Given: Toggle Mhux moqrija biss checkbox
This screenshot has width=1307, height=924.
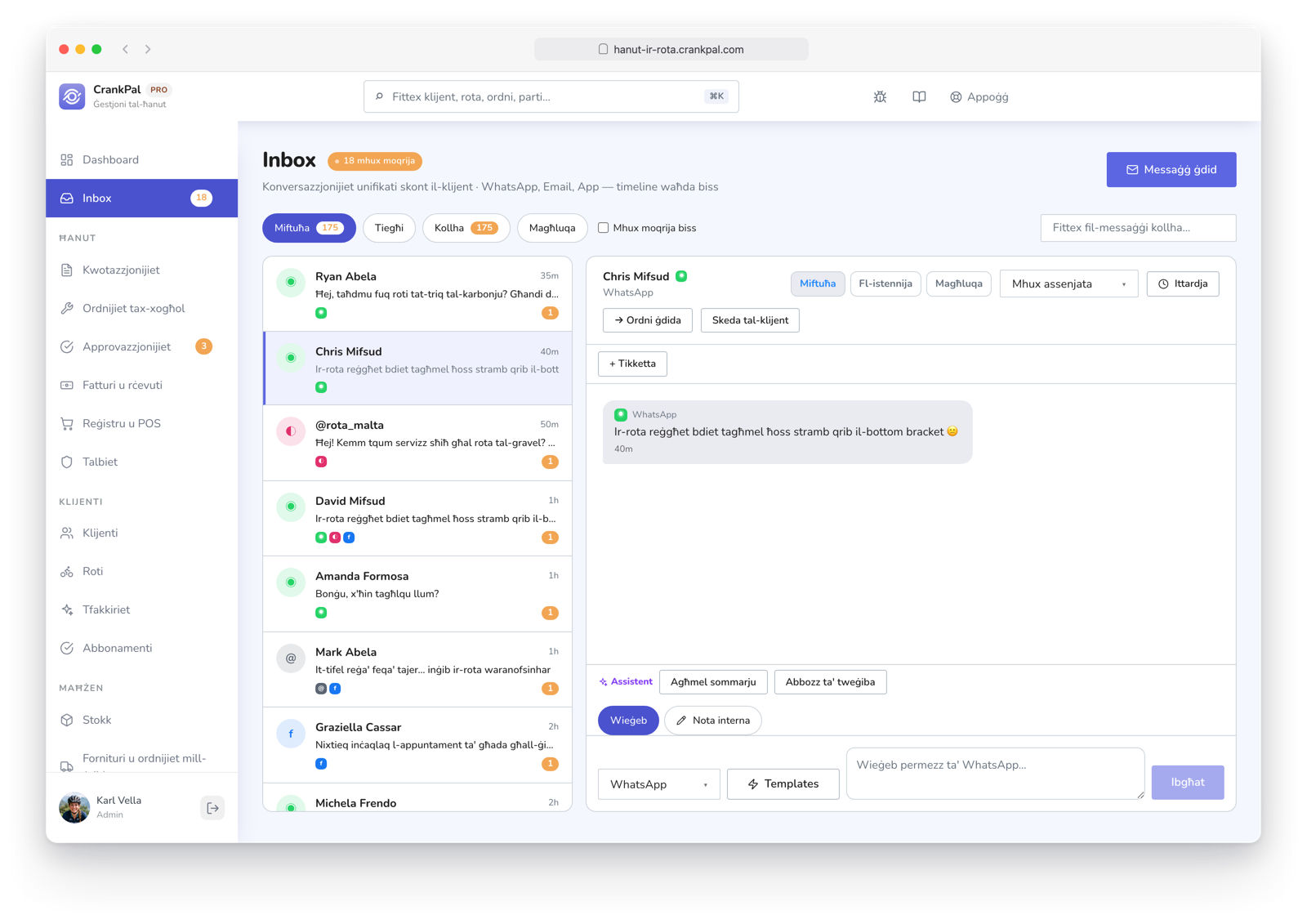Looking at the screenshot, I should 603,228.
